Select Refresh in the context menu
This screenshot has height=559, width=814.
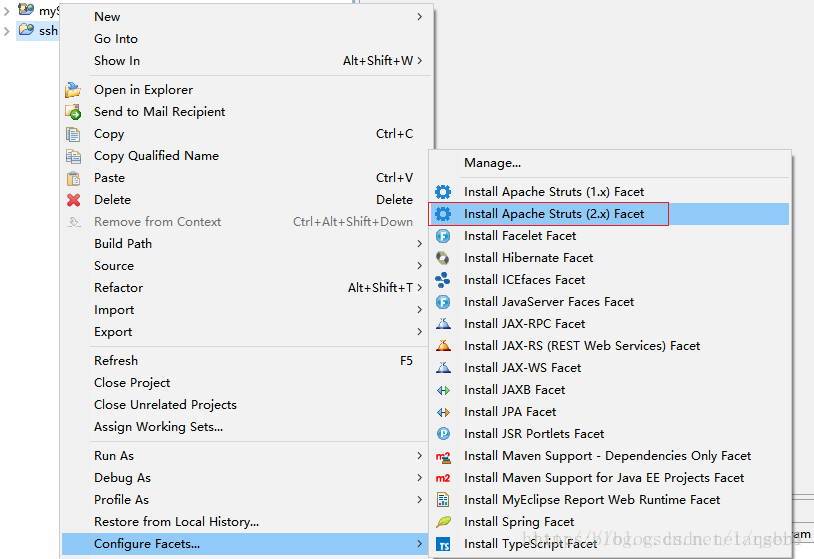coord(246,361)
